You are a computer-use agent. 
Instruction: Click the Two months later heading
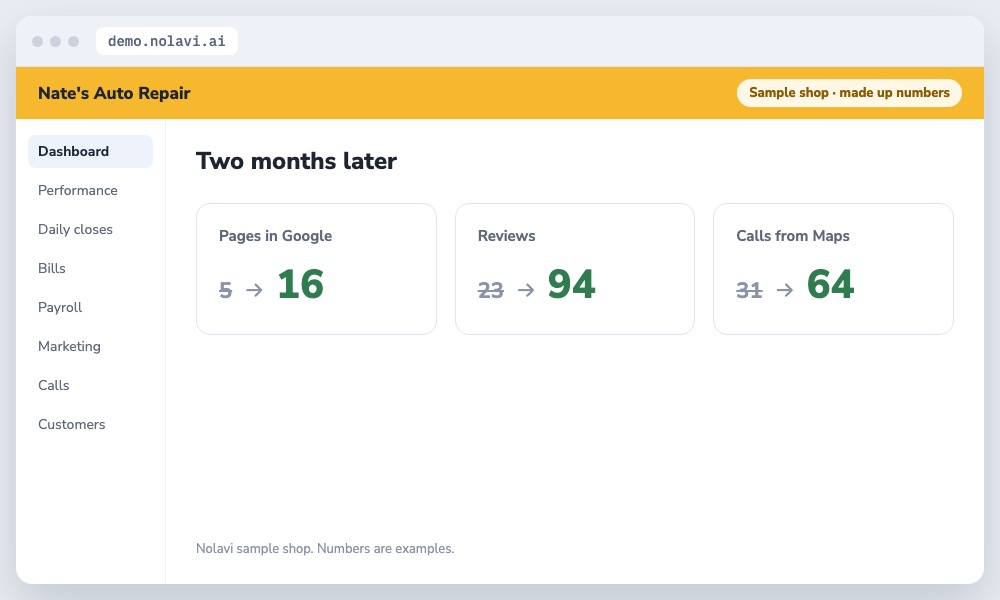[296, 161]
